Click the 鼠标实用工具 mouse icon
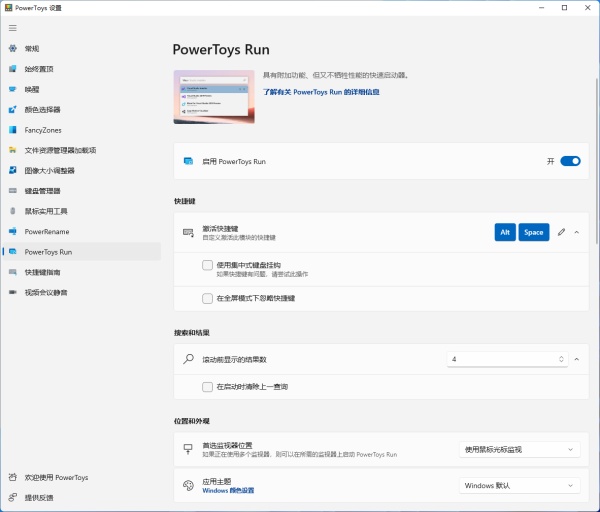 tap(13, 211)
